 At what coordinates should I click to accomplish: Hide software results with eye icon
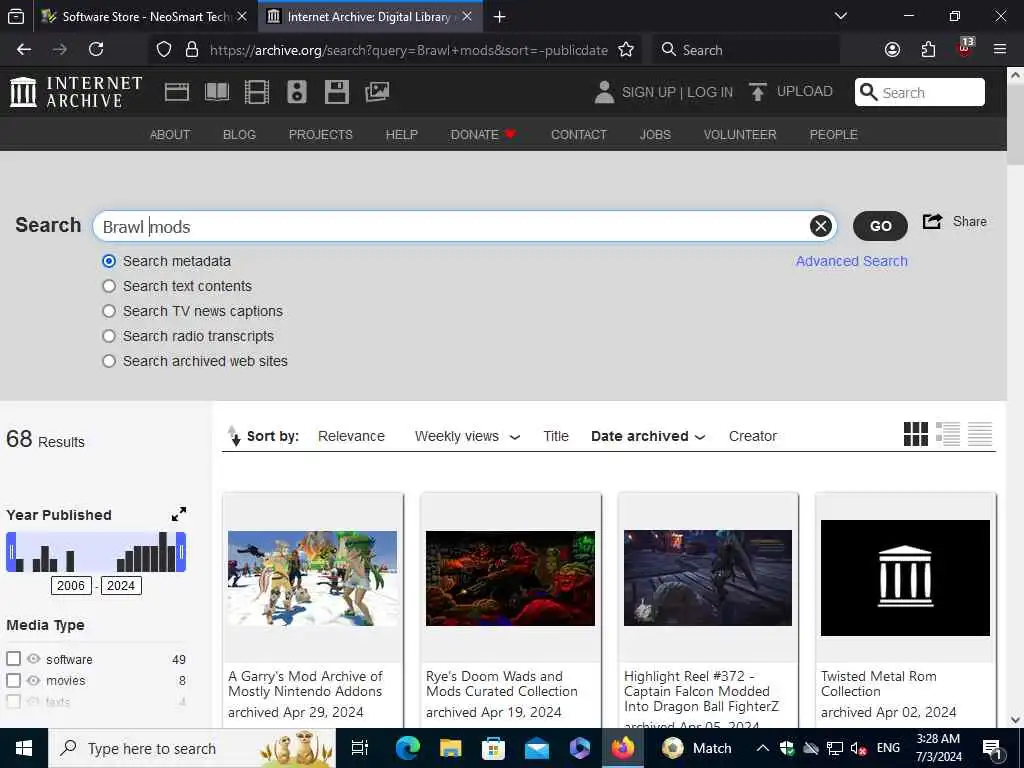coord(33,658)
